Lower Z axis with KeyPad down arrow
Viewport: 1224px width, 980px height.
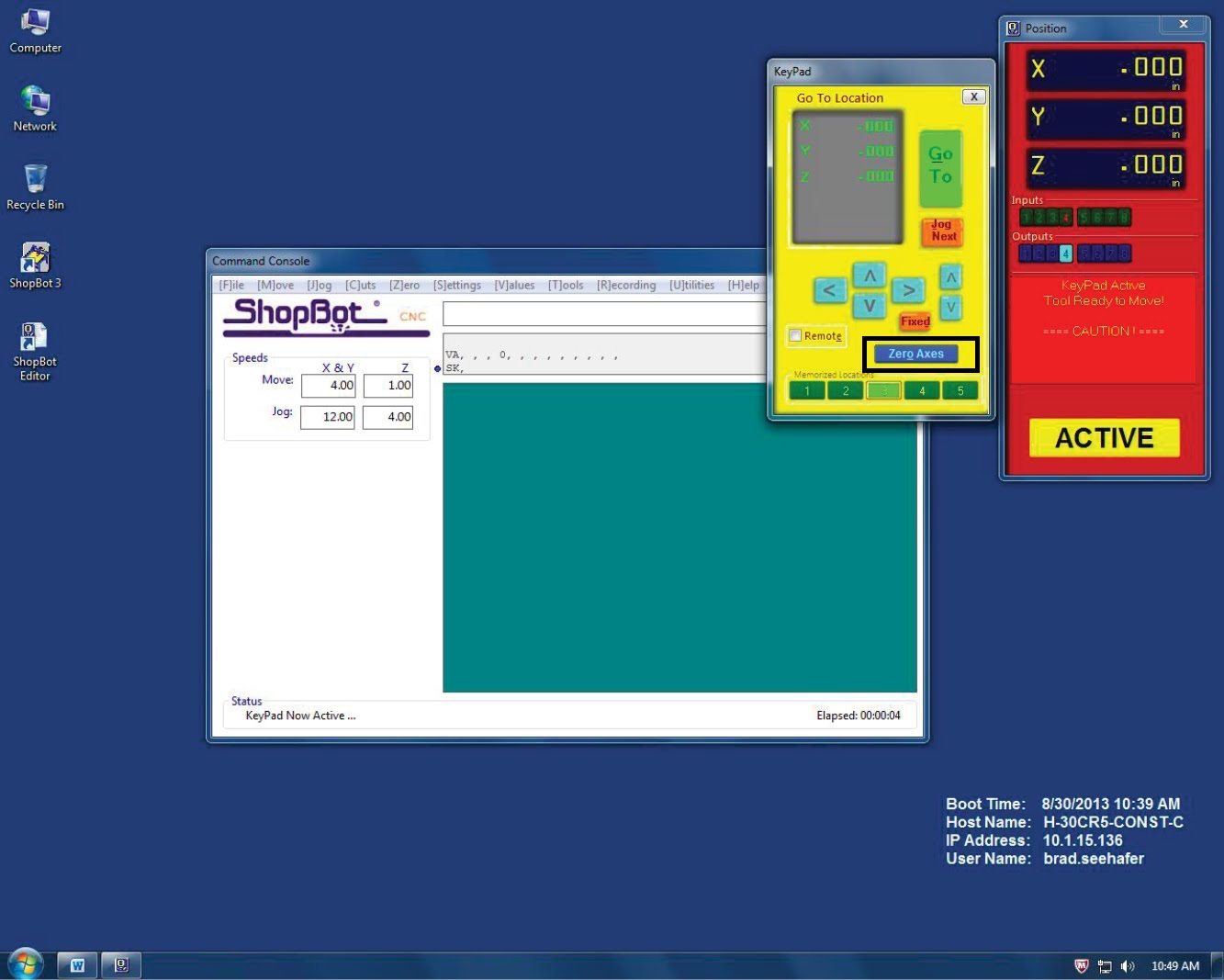pyautogui.click(x=951, y=308)
